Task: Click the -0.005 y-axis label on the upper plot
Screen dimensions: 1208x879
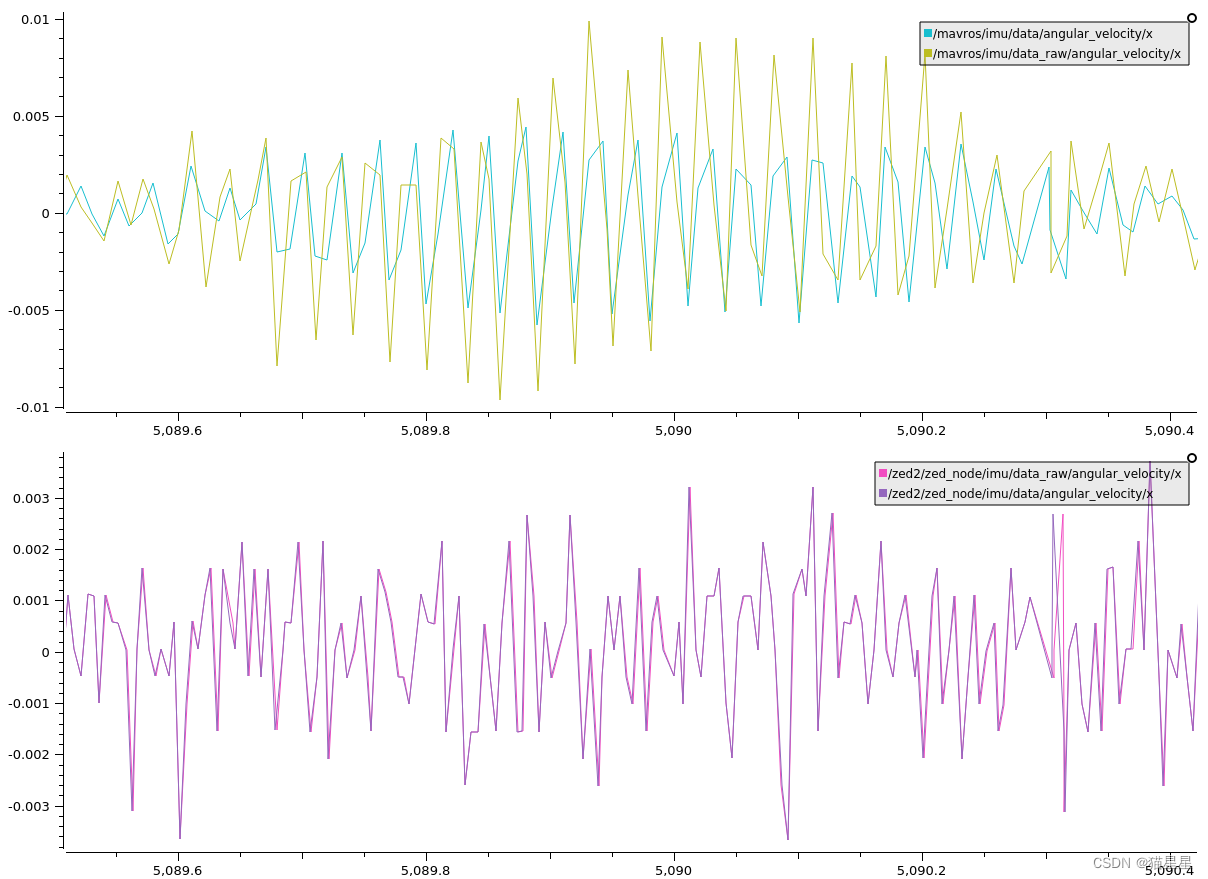Action: [x=28, y=310]
